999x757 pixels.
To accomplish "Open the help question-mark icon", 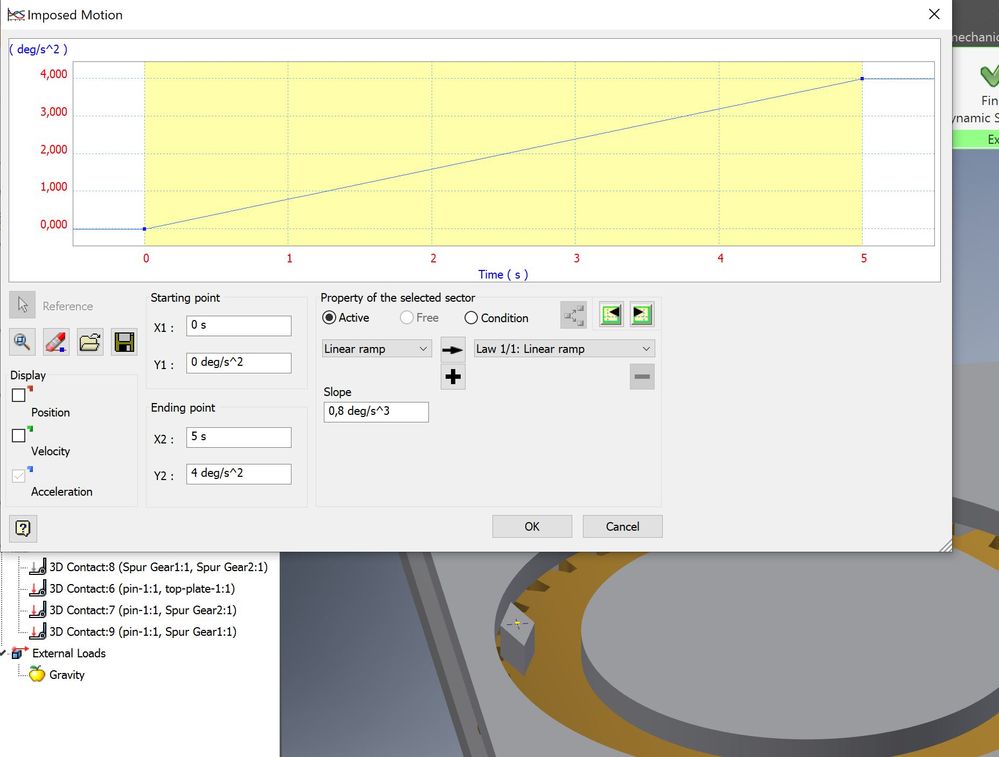I will pos(23,528).
